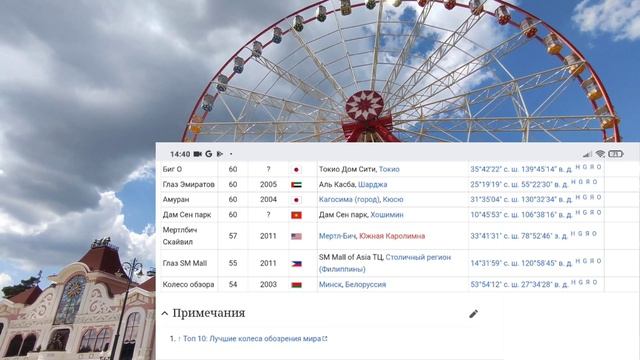Open the Столичный регион link
The height and width of the screenshot is (360, 640).
pos(418,257)
